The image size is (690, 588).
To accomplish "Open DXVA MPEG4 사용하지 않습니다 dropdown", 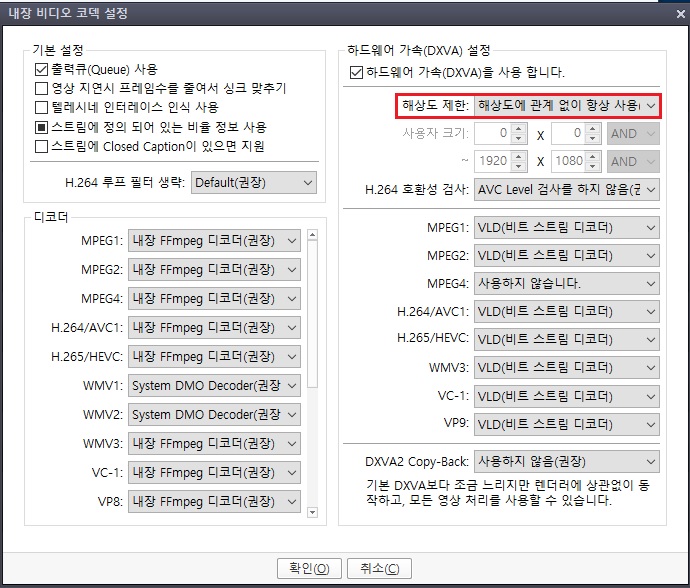I will pyautogui.click(x=567, y=283).
